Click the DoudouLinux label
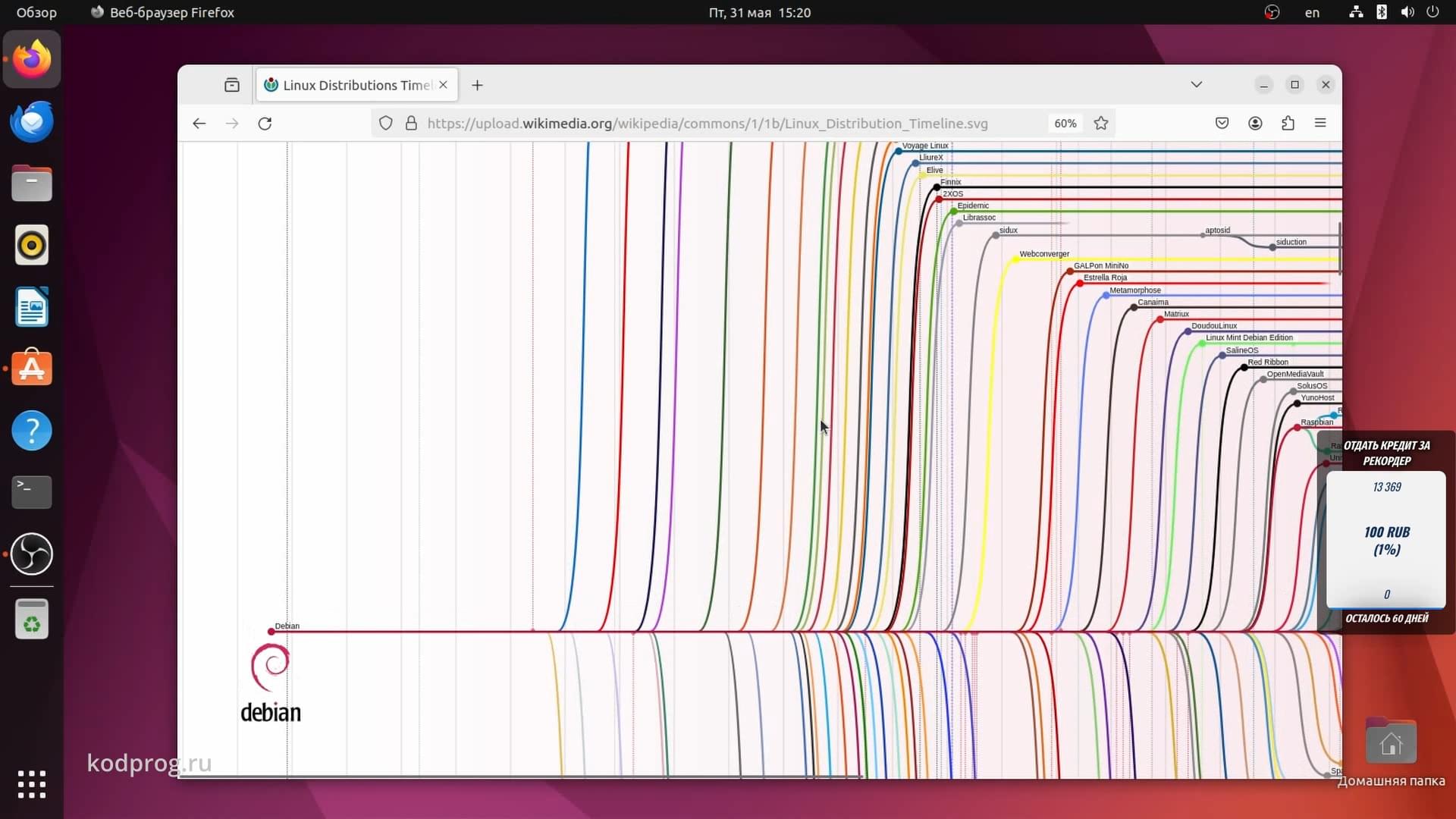Screen dimensions: 1456x819 click(x=1213, y=326)
